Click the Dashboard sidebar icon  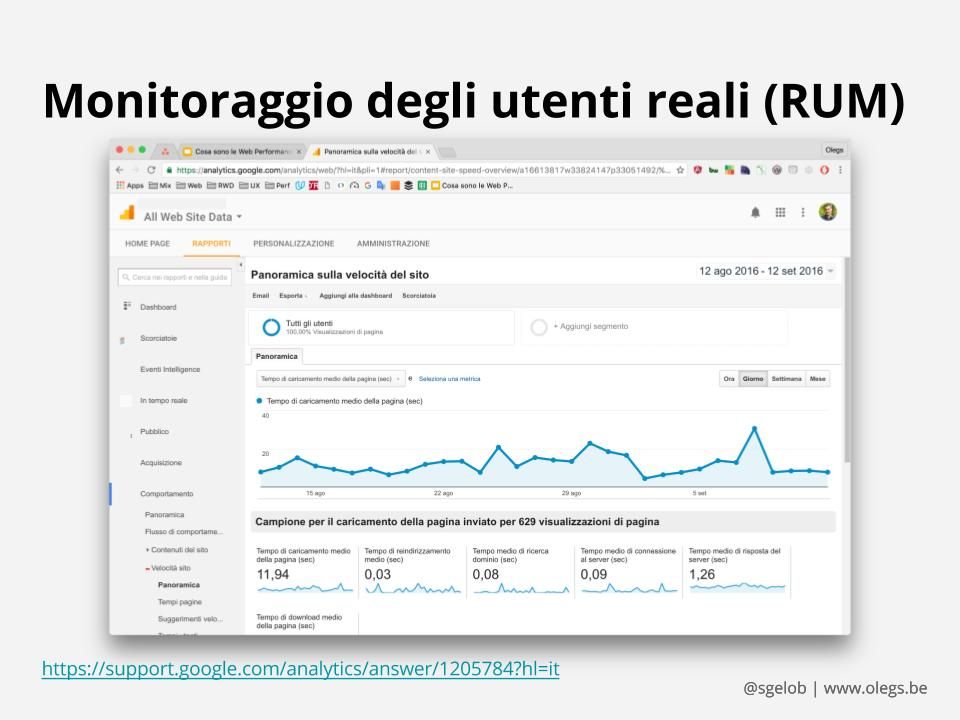(127, 306)
